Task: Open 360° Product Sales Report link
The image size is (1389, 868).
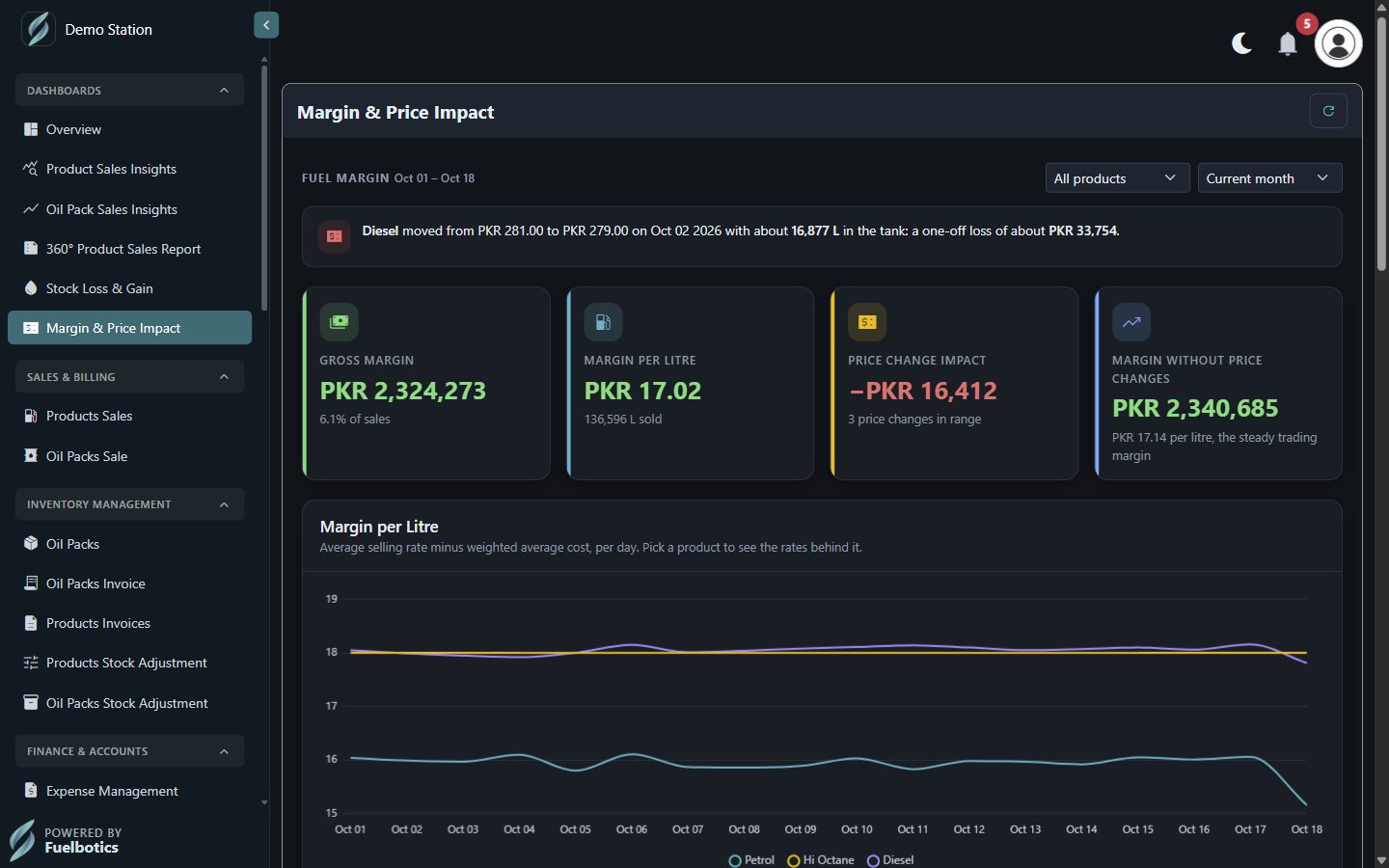Action: [129, 249]
